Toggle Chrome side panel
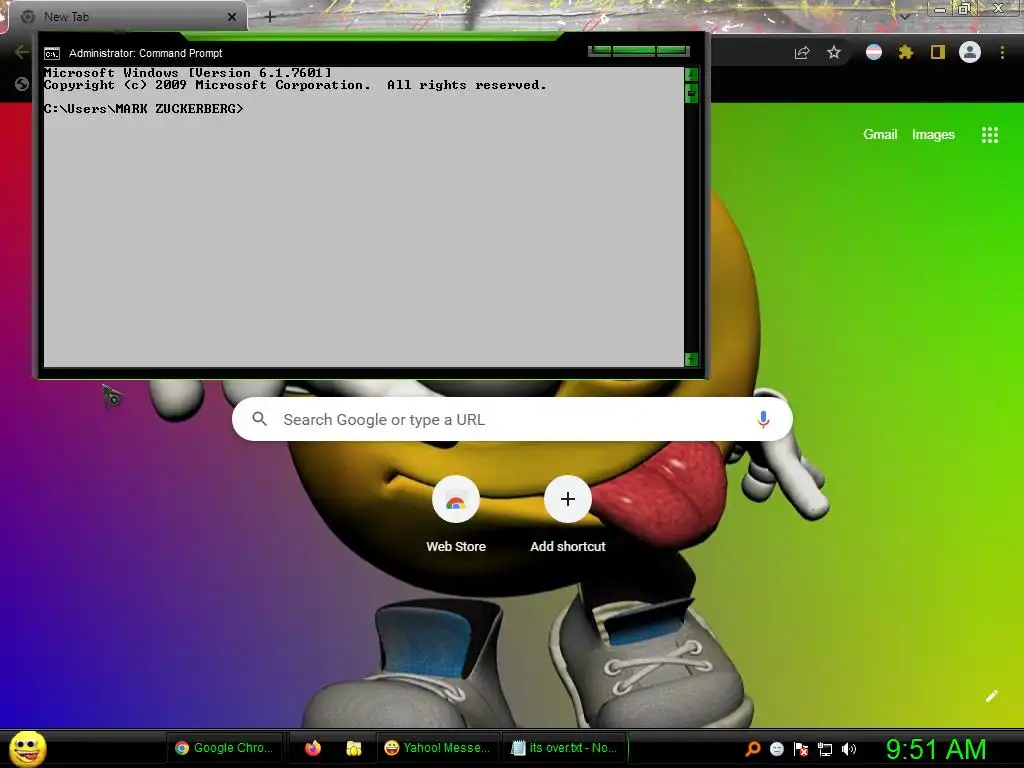Screen dimensions: 1024x768 click(938, 52)
